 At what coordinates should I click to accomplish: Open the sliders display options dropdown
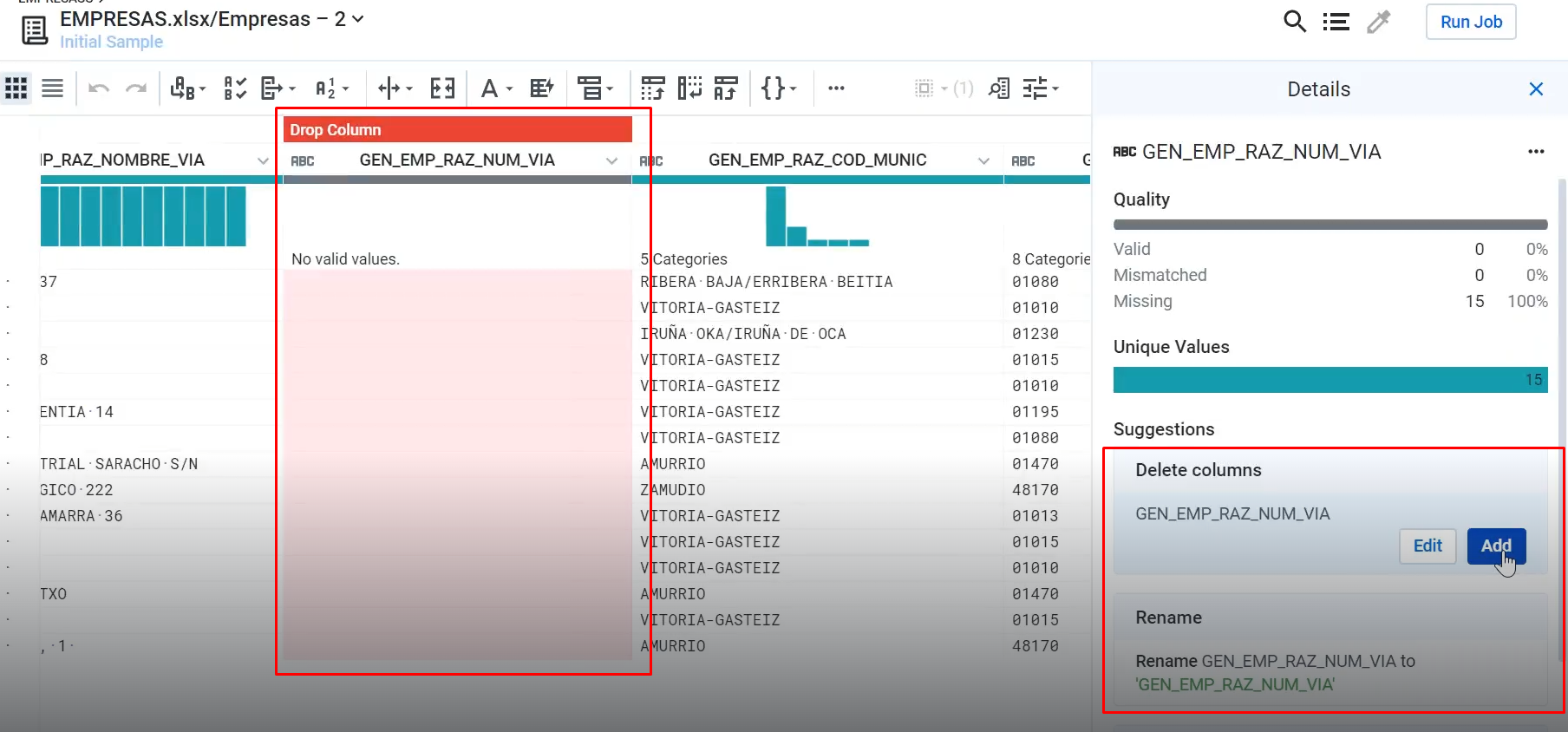pos(1040,88)
